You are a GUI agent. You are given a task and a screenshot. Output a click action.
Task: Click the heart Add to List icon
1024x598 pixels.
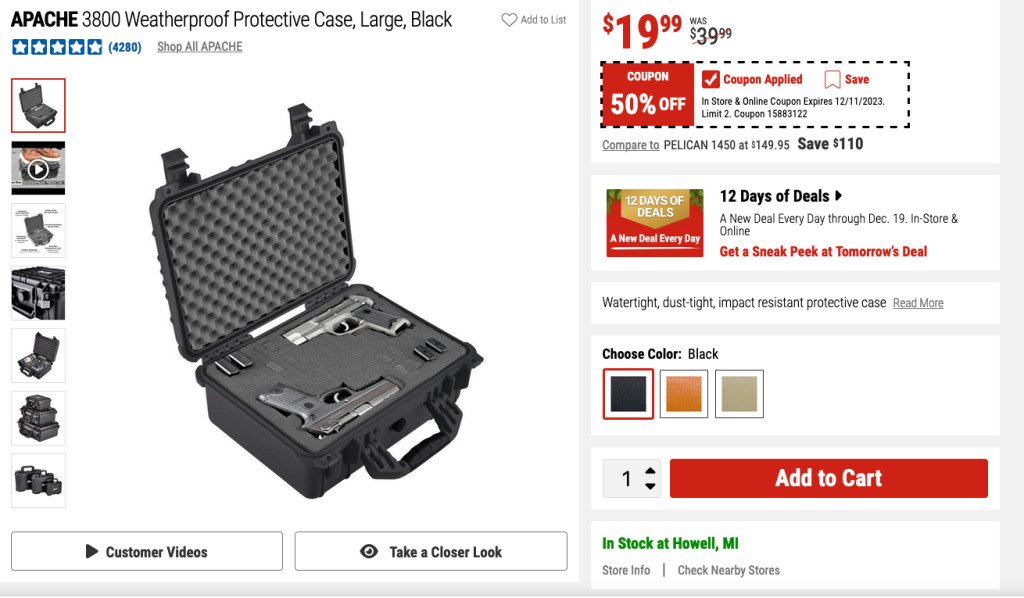pos(509,20)
